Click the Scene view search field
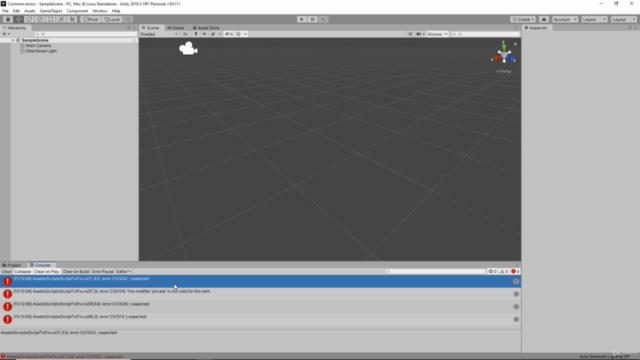This screenshot has width=640, height=360. pyautogui.click(x=485, y=34)
